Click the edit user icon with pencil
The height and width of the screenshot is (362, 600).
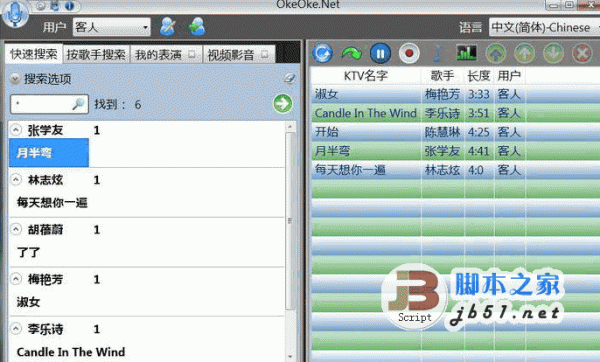tap(168, 27)
